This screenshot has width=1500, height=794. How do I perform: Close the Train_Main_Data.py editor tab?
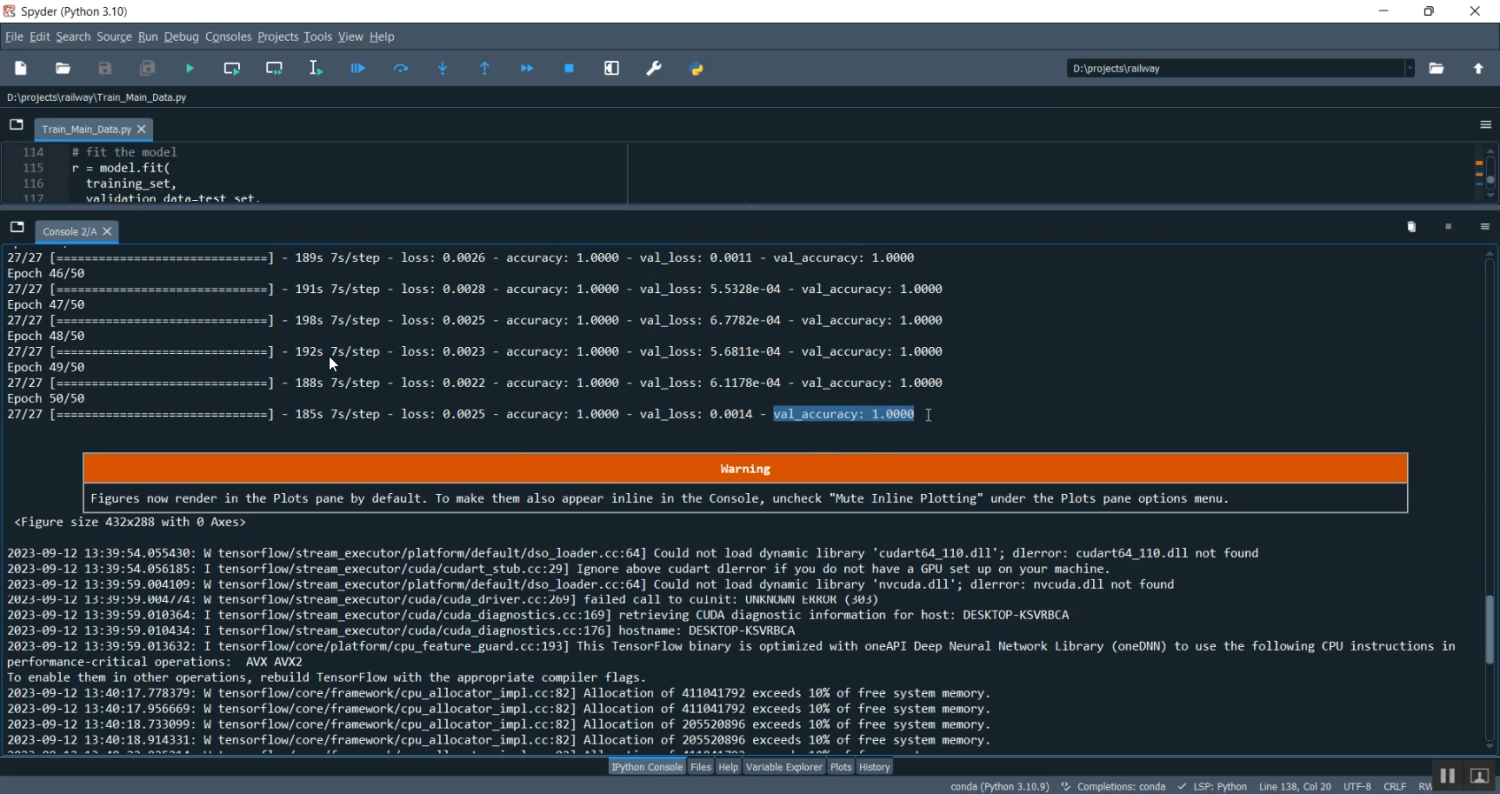(141, 129)
